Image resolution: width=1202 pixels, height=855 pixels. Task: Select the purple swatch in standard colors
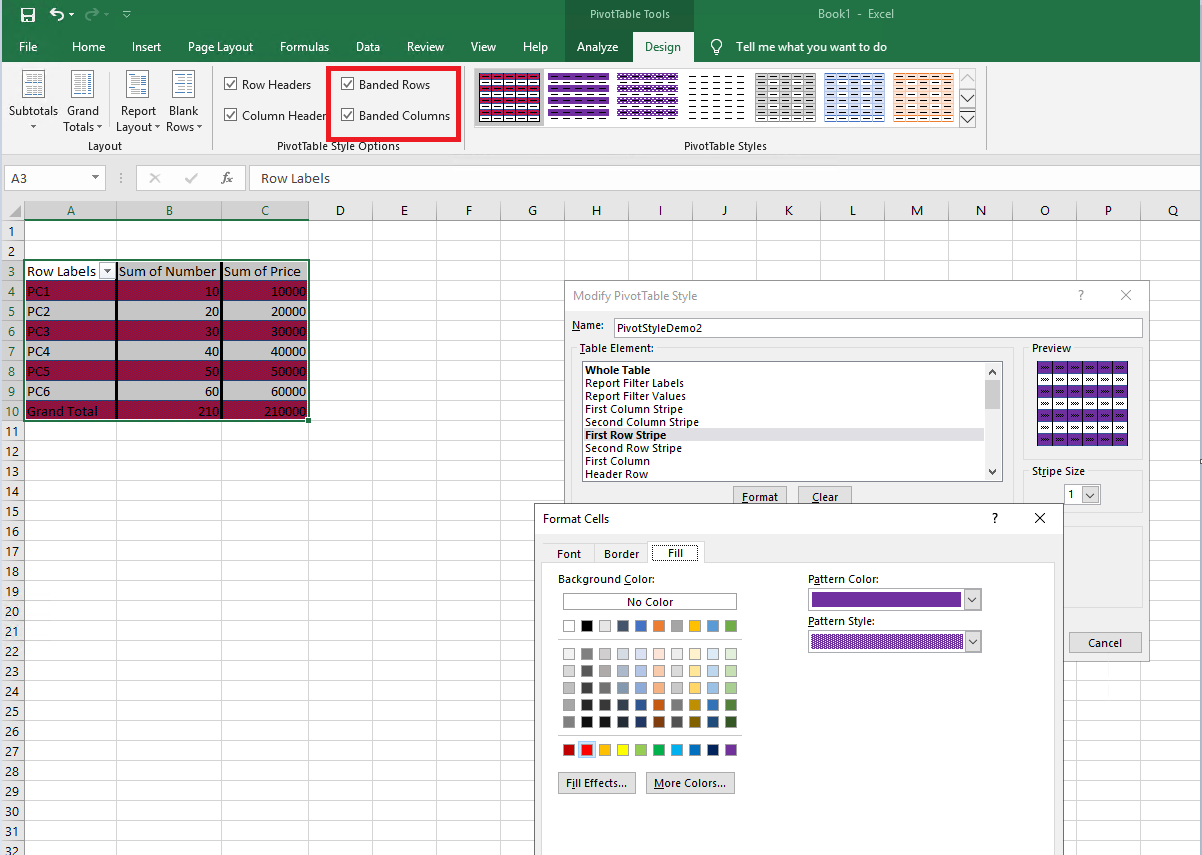coord(730,750)
